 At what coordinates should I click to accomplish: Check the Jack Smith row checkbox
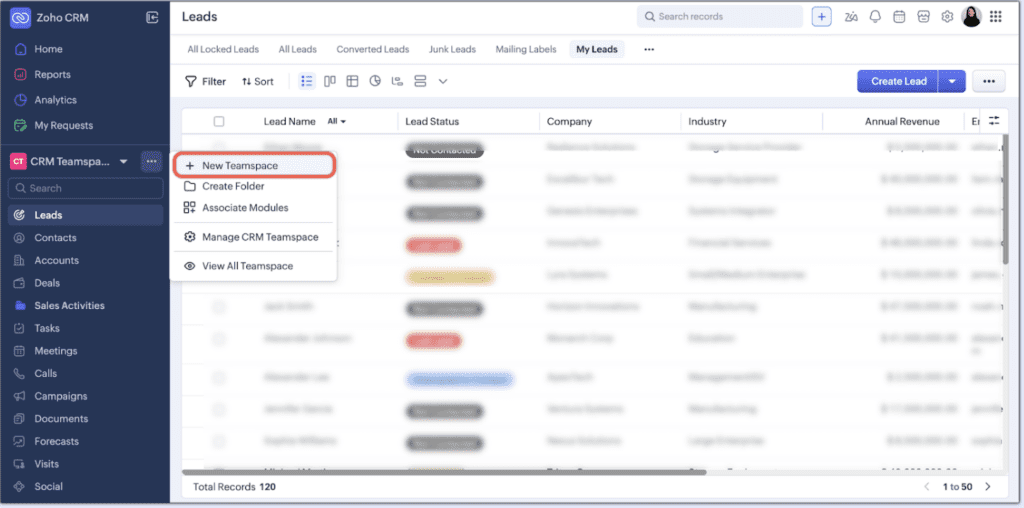[x=219, y=306]
